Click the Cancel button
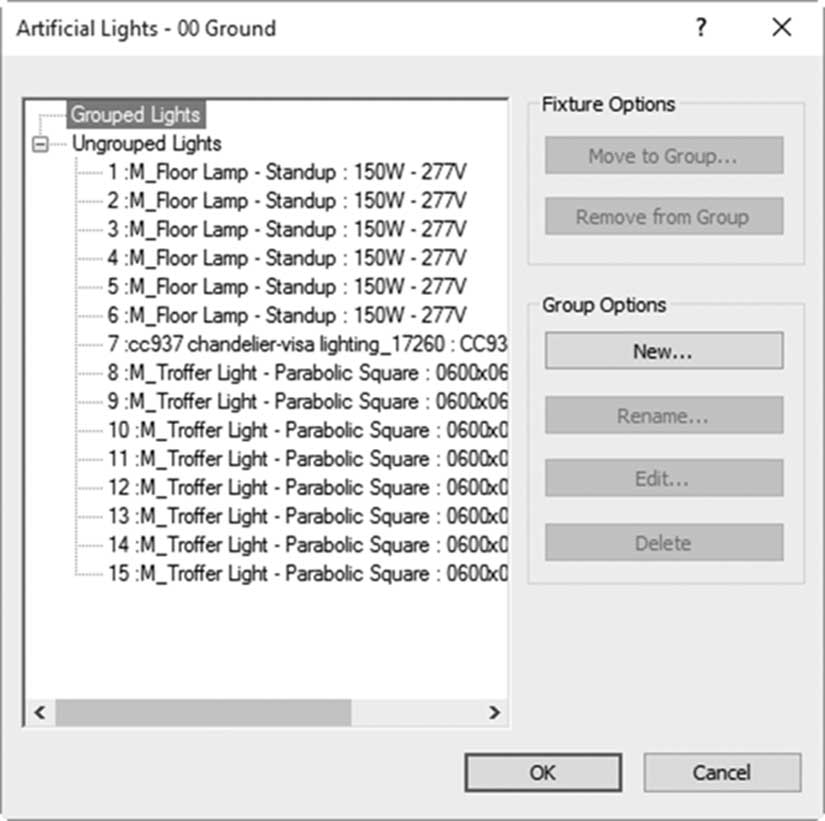The height and width of the screenshot is (821, 825). coord(722,773)
